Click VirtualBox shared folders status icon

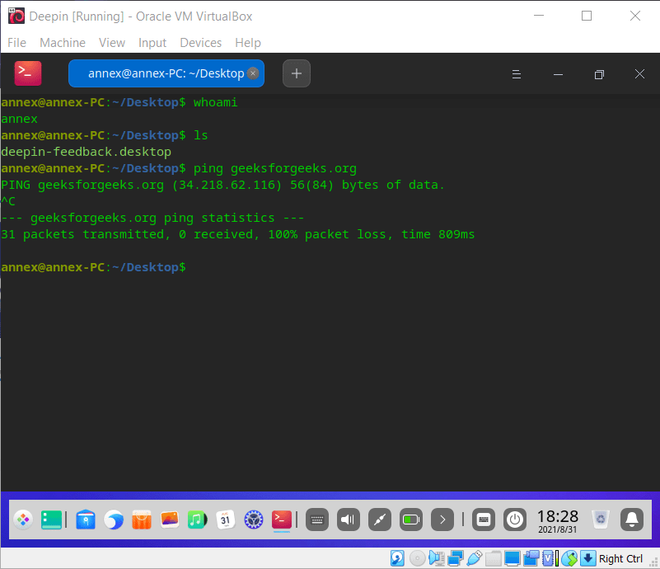point(493,558)
